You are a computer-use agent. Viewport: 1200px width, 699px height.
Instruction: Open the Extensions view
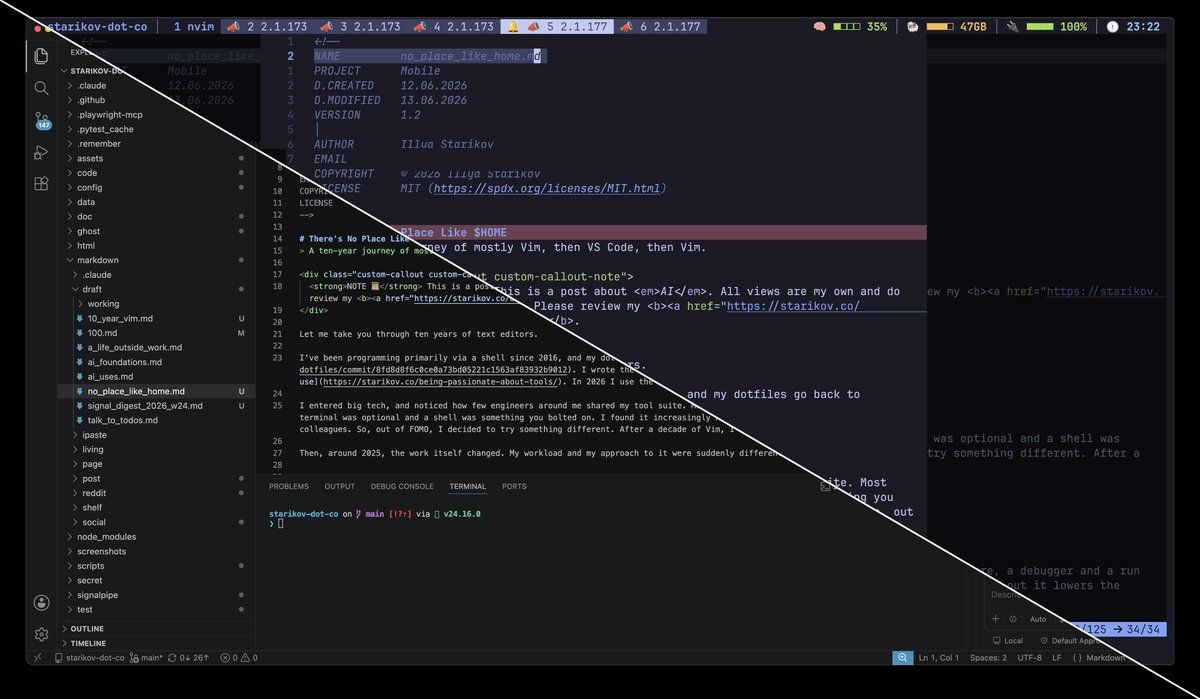point(41,184)
